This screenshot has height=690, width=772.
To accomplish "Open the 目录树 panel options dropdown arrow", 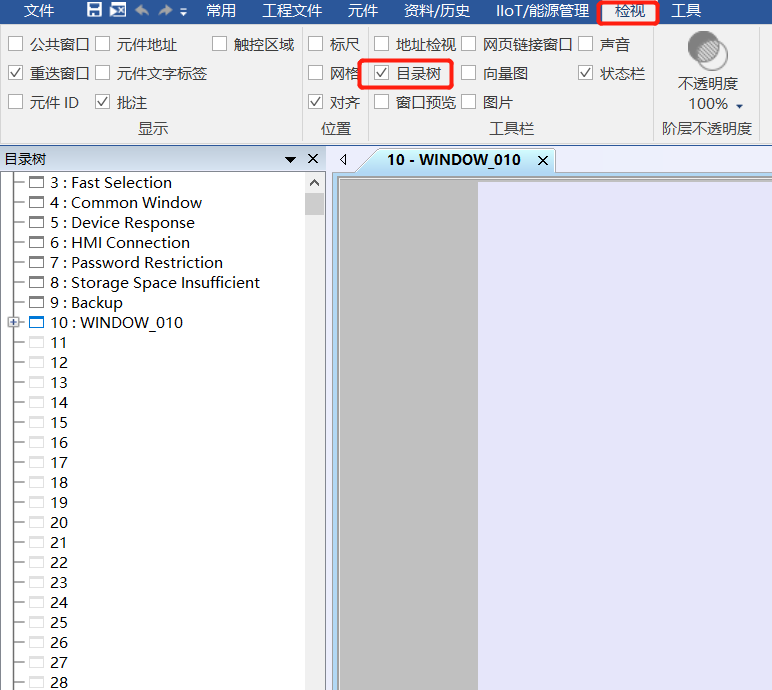I will (290, 159).
